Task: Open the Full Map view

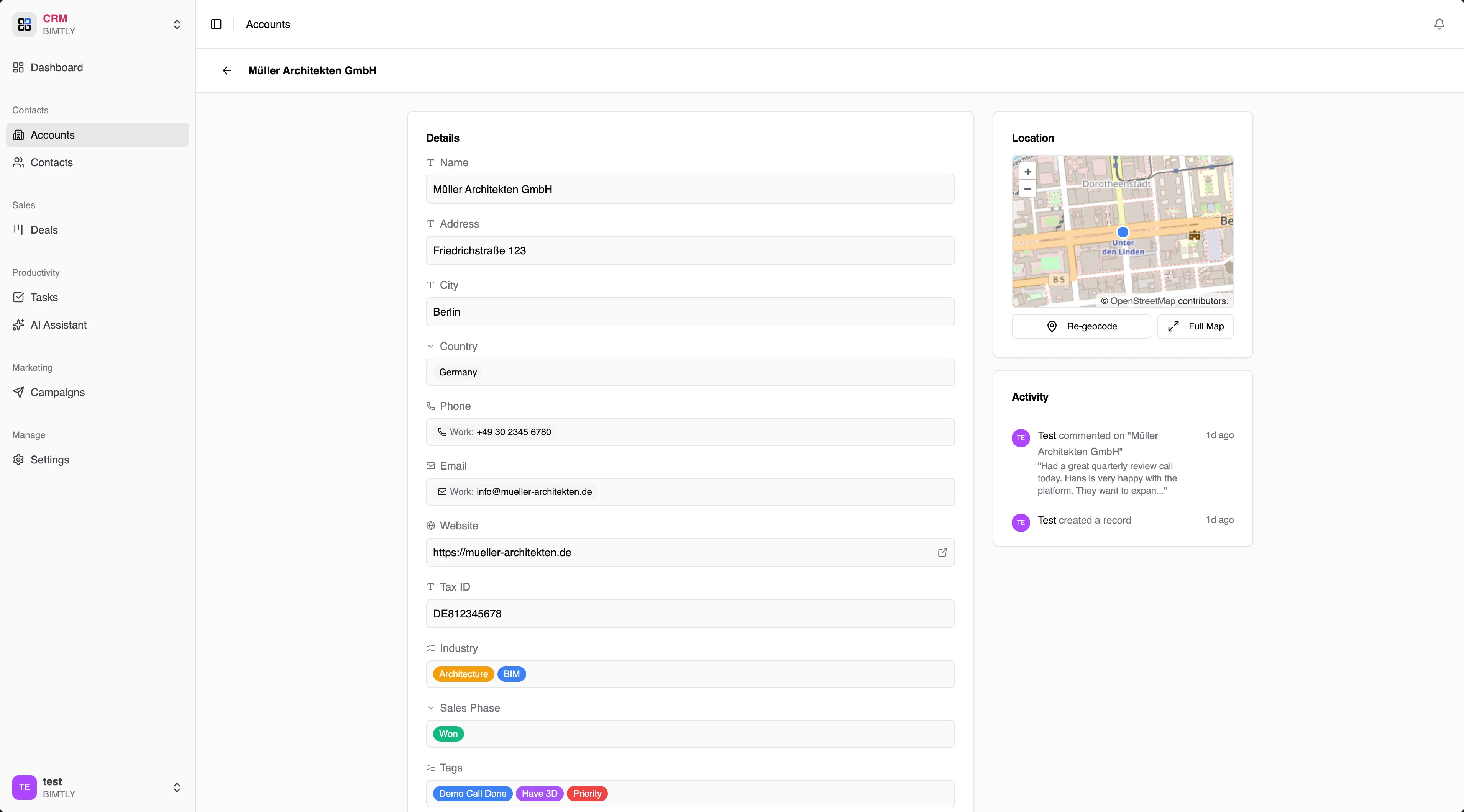Action: (1195, 326)
